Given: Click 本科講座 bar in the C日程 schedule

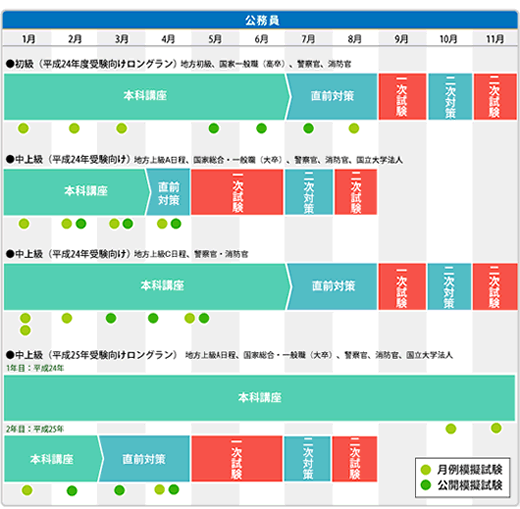Looking at the screenshot, I should (x=147, y=287).
